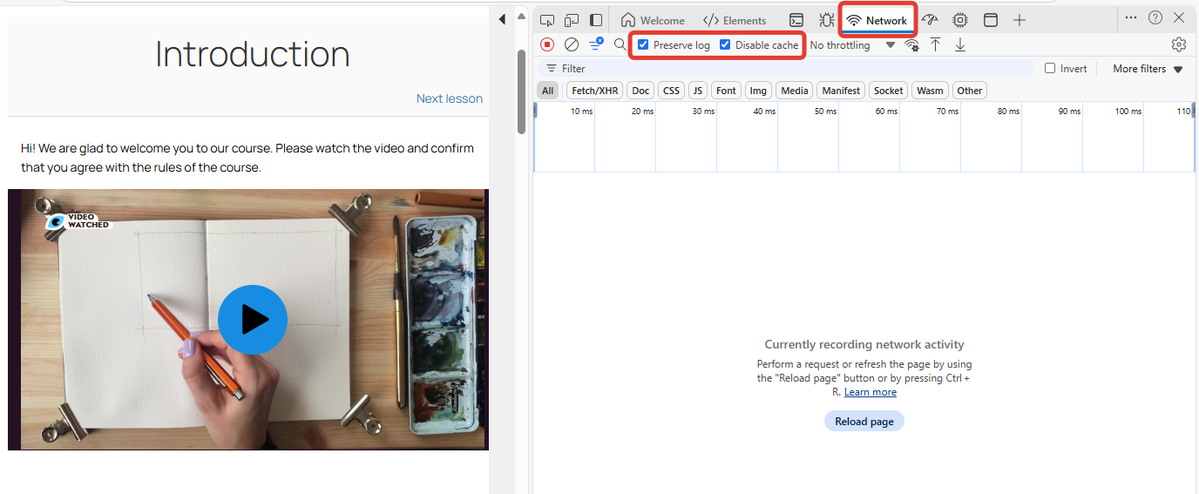
Task: Toggle device emulation icon
Action: click(572, 20)
